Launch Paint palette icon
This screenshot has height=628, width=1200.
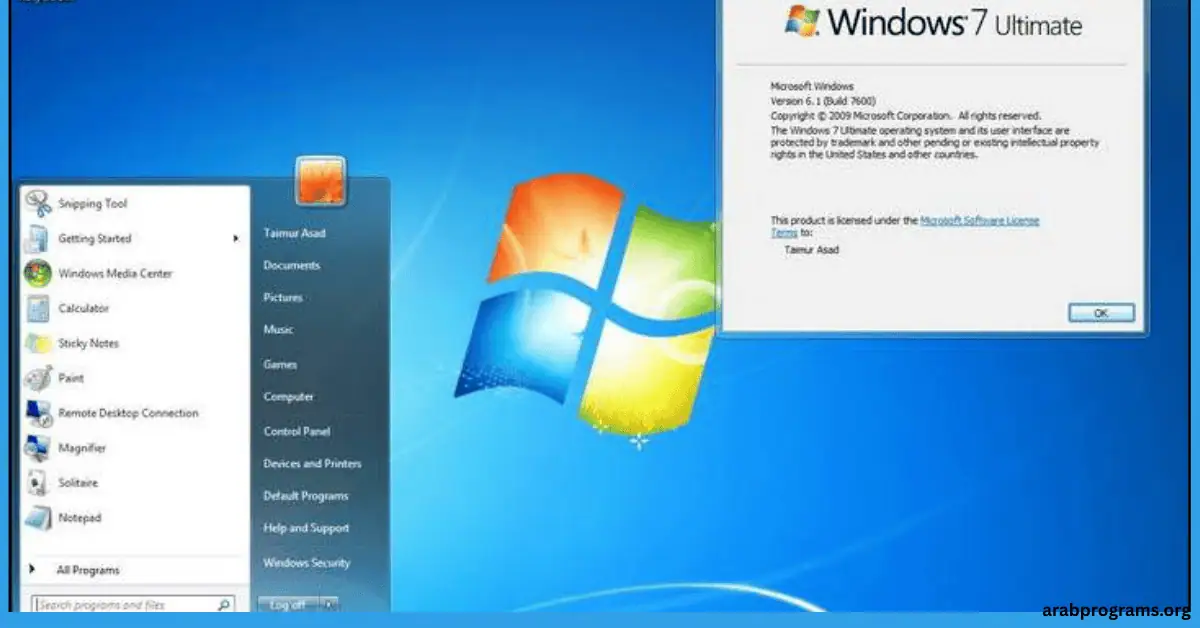(38, 378)
